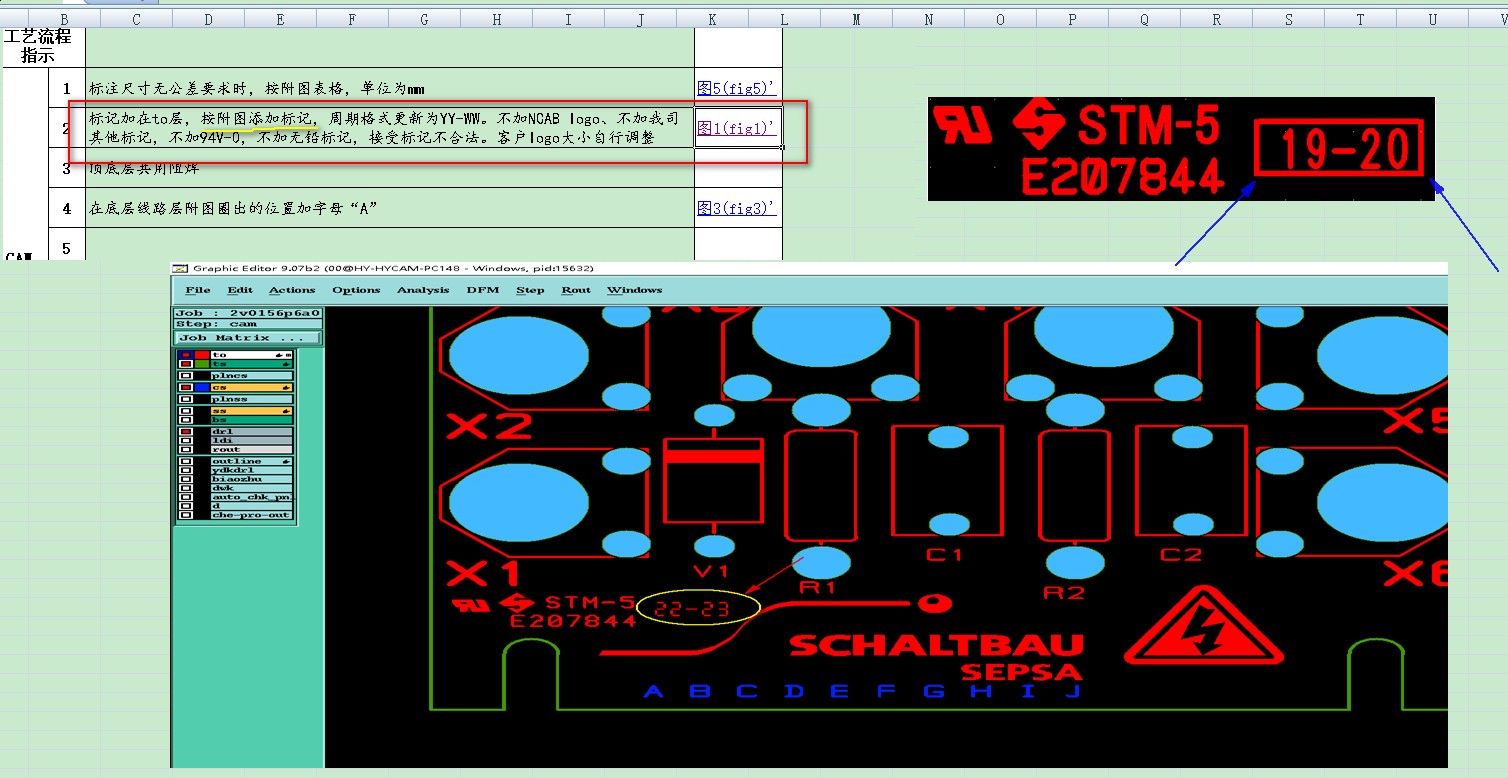Viewport: 1508px width, 778px height.
Task: Select spreadsheet column header K
Action: (711, 19)
